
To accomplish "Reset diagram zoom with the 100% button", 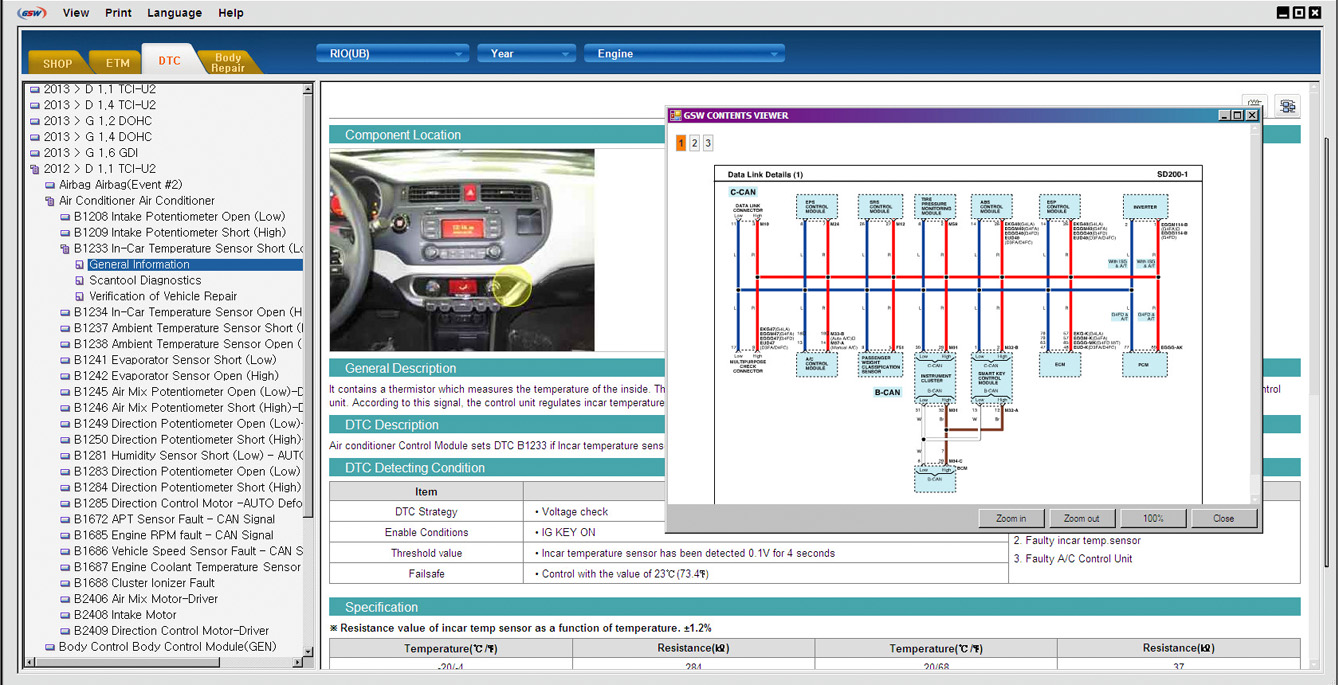I will (1152, 518).
